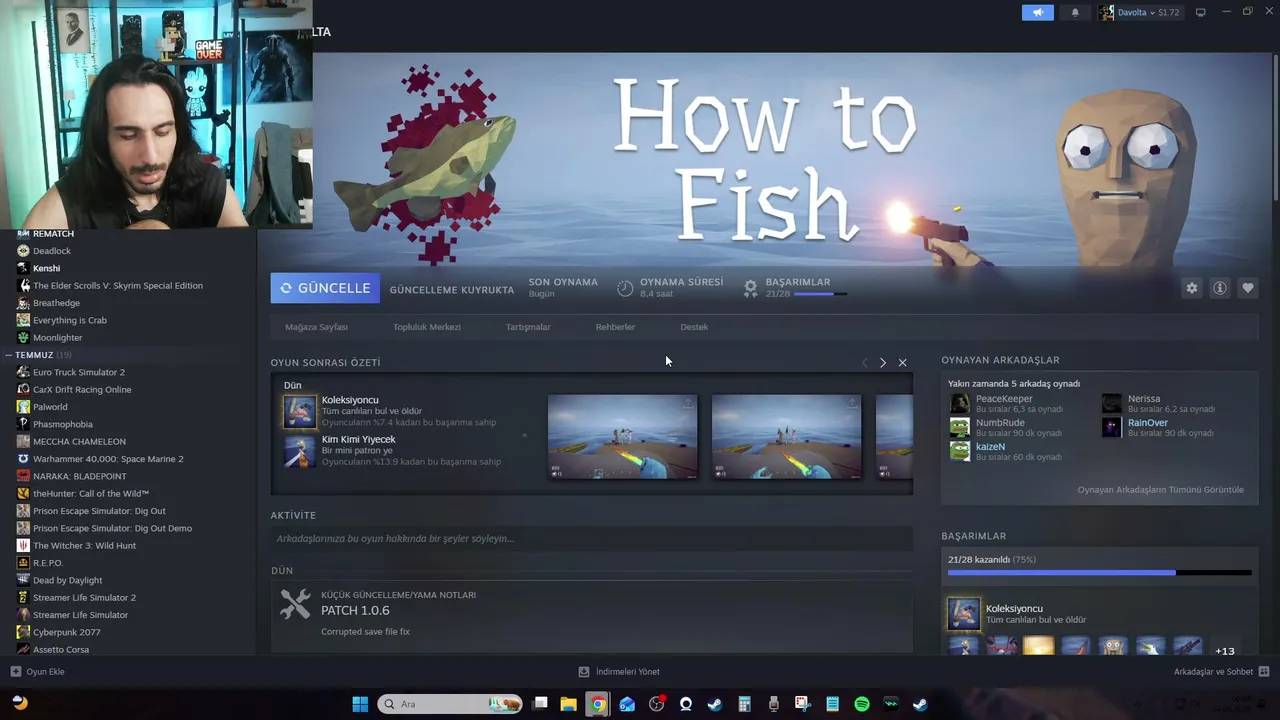The width and height of the screenshot is (1280, 720).
Task: Open the Topluluk Merkezi tab
Action: 427,327
